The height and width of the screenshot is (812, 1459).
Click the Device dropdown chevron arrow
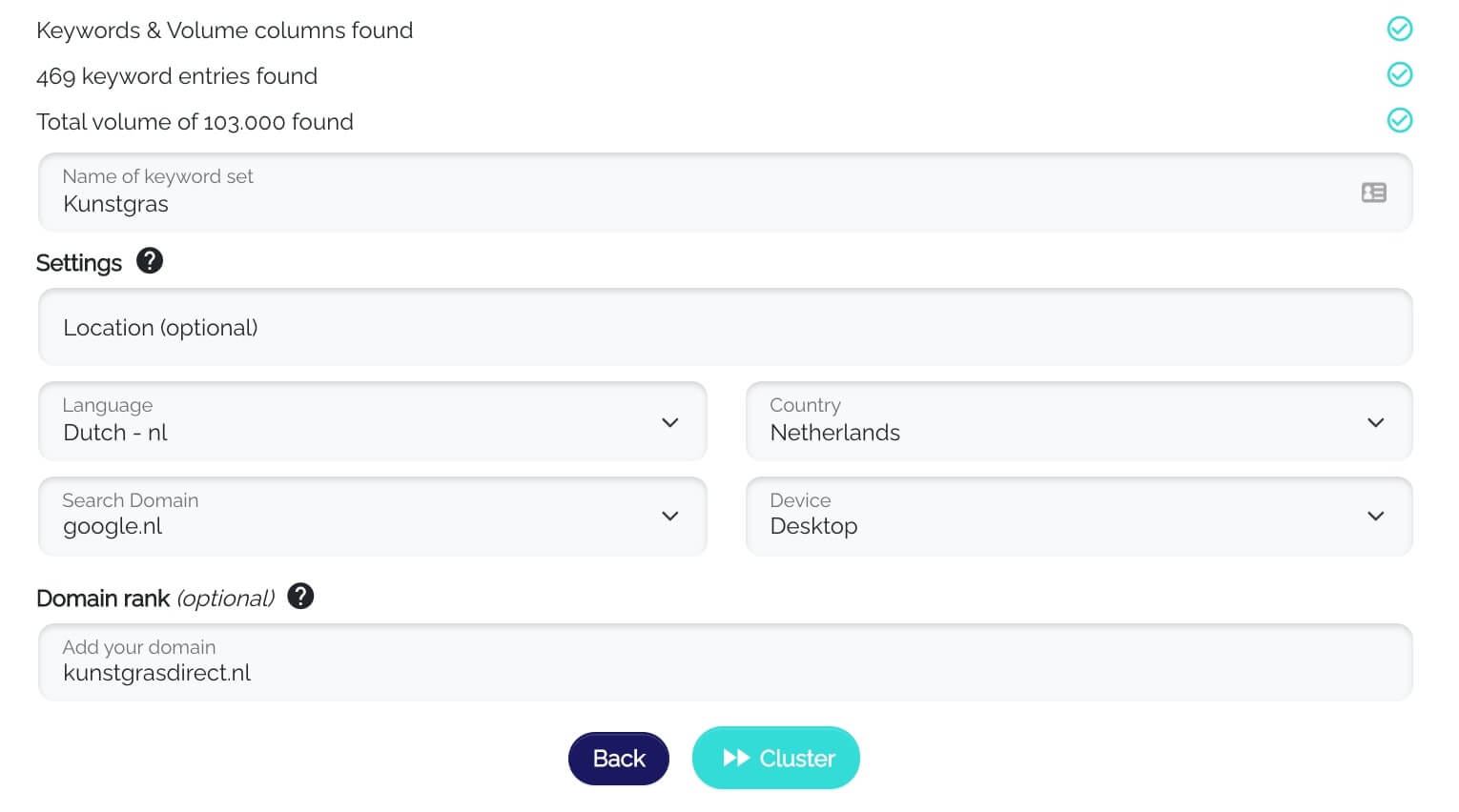tap(1375, 516)
